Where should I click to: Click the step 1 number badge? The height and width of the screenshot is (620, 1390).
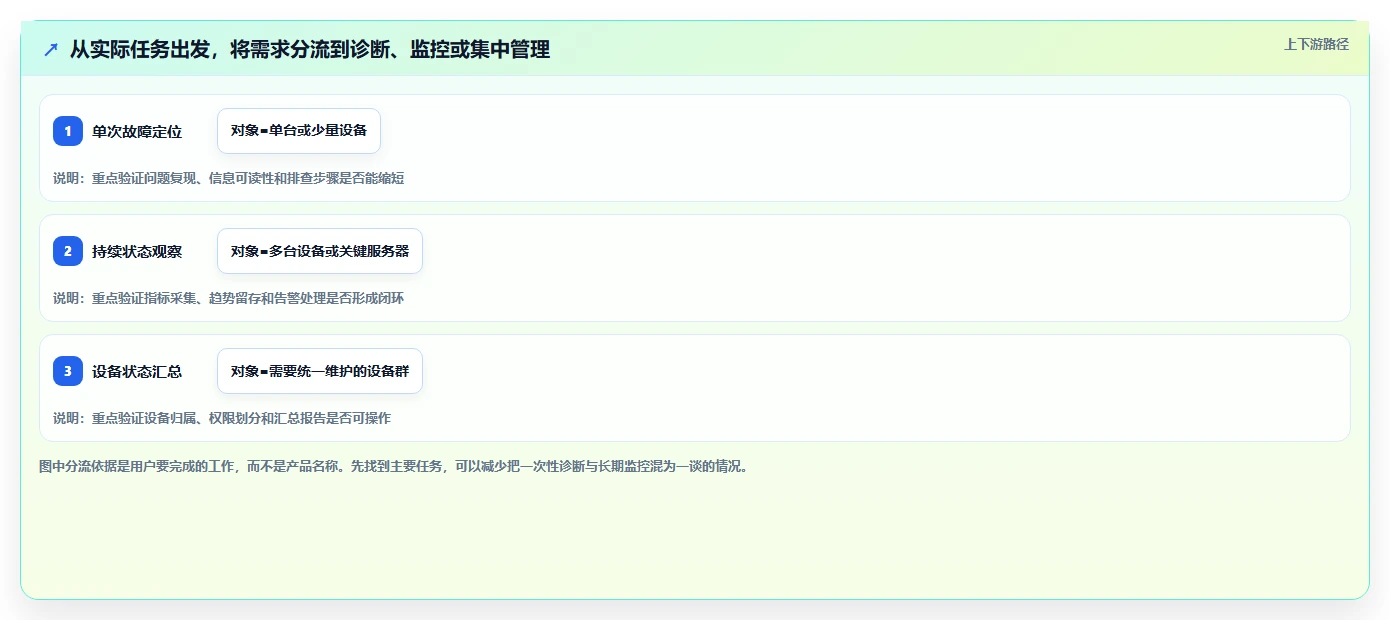pos(68,131)
